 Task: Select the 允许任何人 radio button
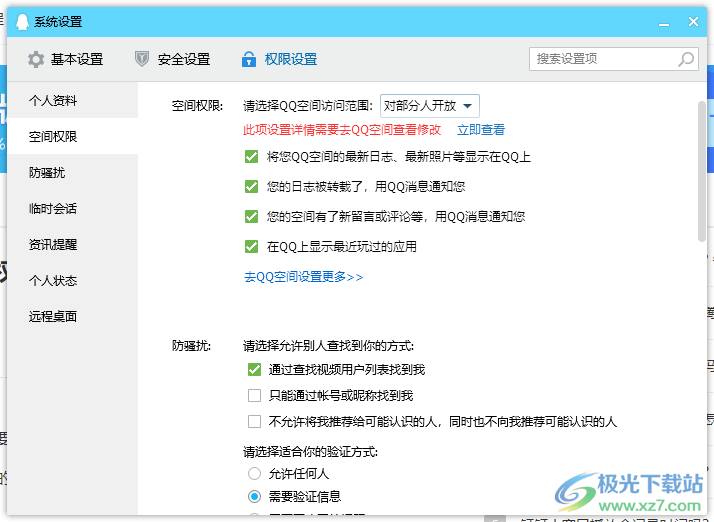tap(254, 474)
